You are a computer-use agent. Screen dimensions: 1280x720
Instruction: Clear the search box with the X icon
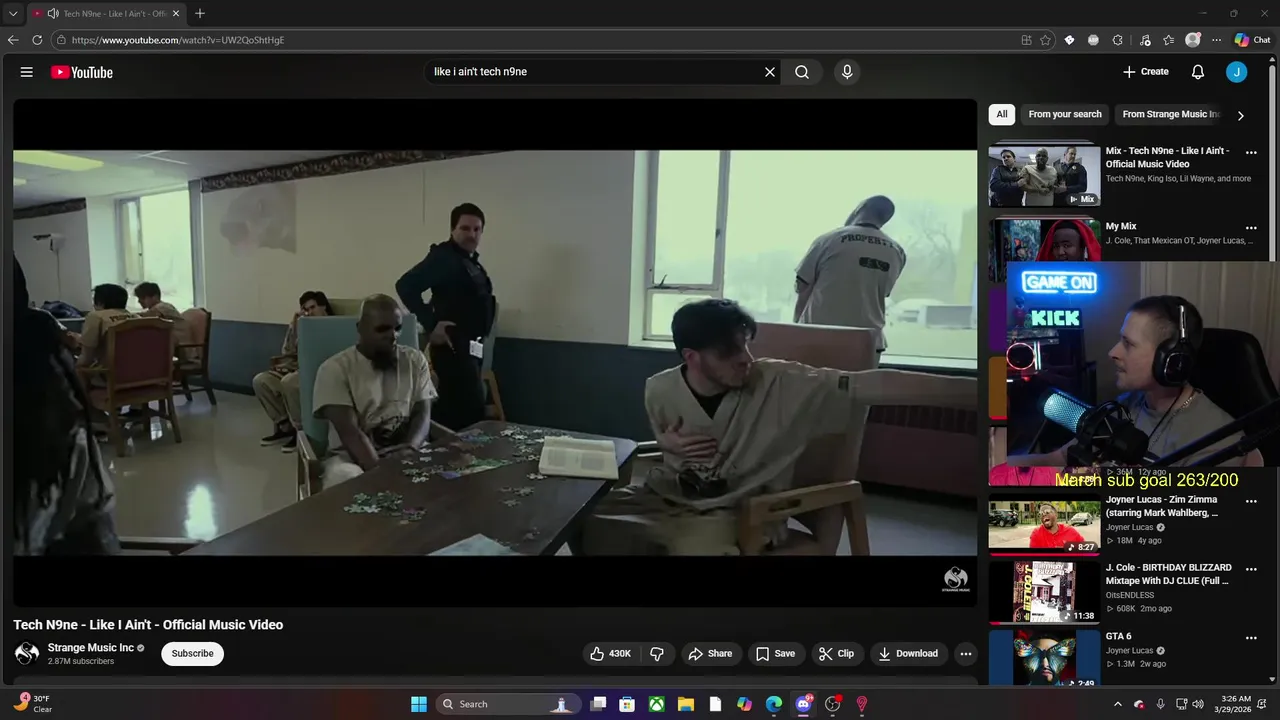point(770,72)
